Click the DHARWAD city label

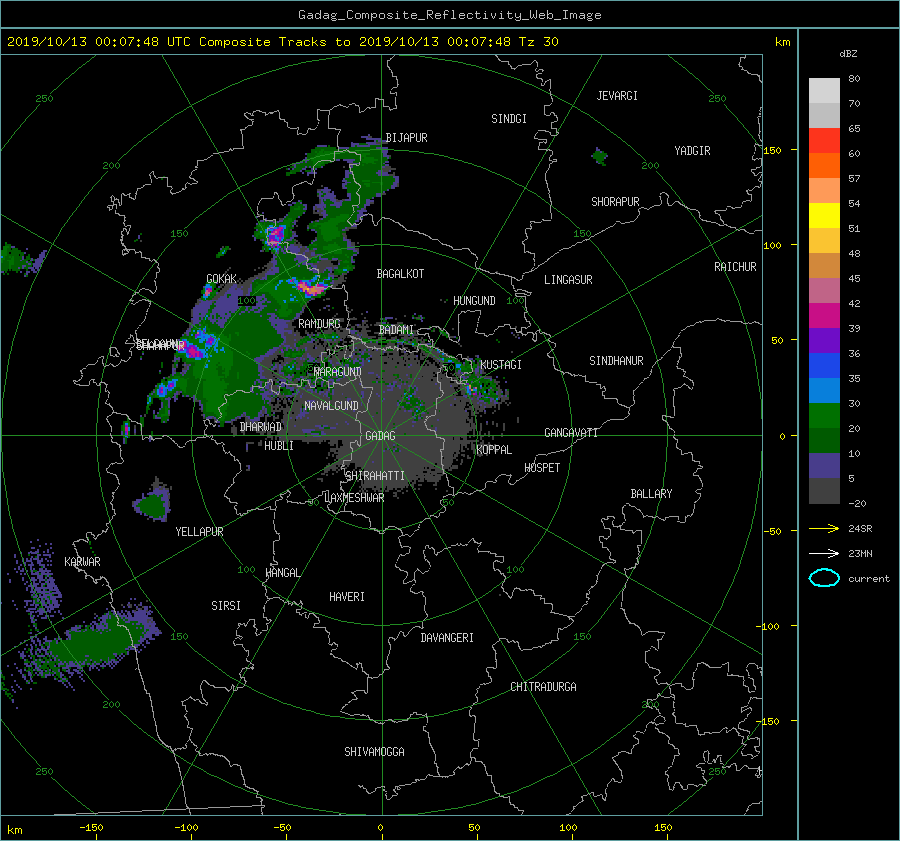[261, 427]
